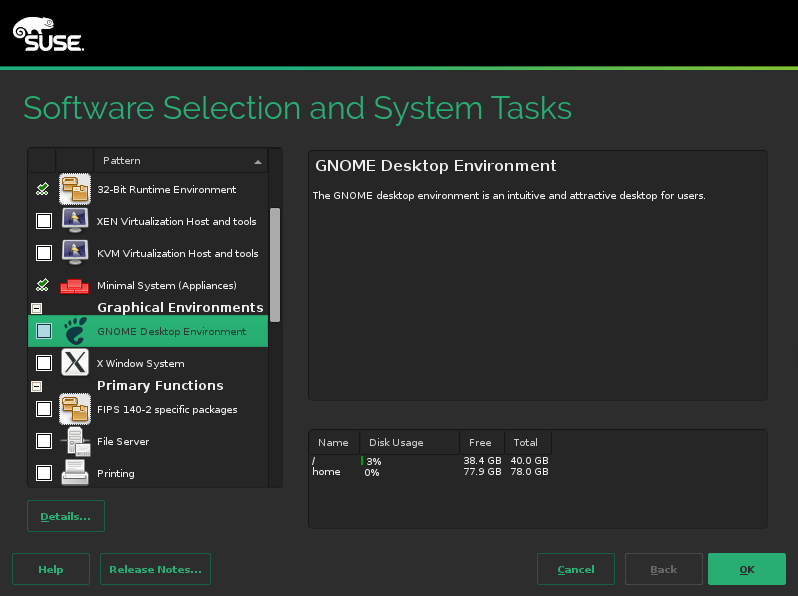Check the FIPS 140-2 specific packages checkbox

[44, 409]
